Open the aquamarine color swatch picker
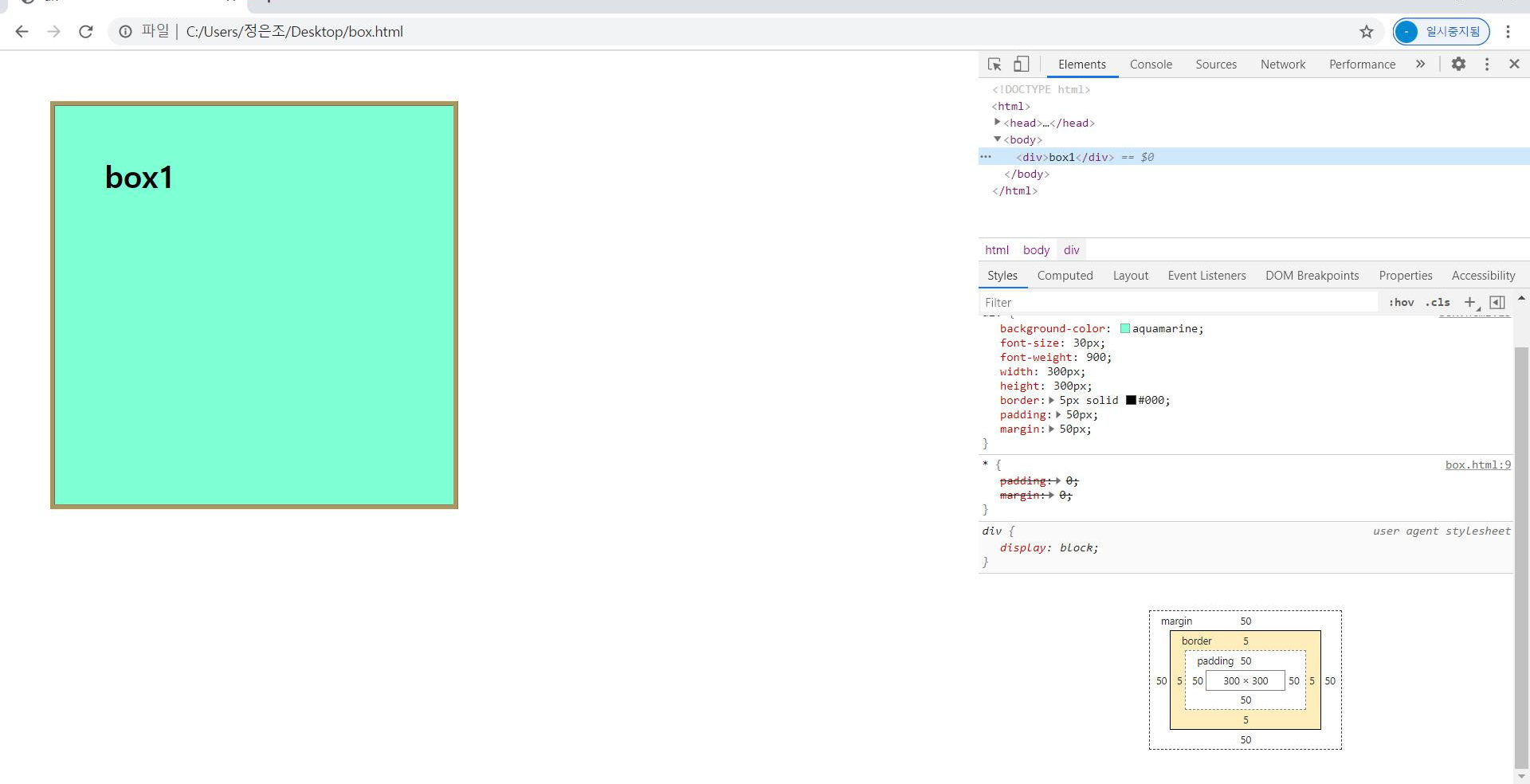Image resolution: width=1530 pixels, height=784 pixels. pyautogui.click(x=1125, y=328)
